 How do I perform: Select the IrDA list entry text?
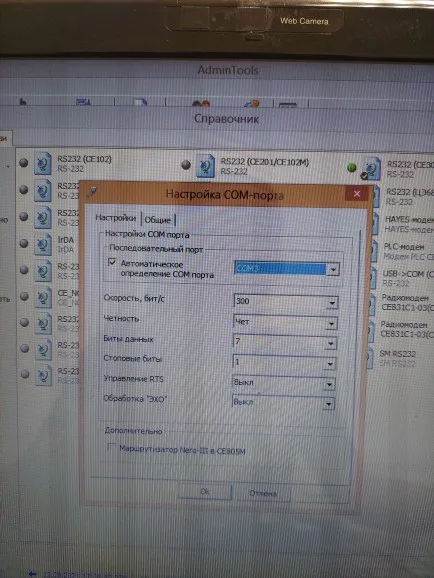(x=66, y=244)
